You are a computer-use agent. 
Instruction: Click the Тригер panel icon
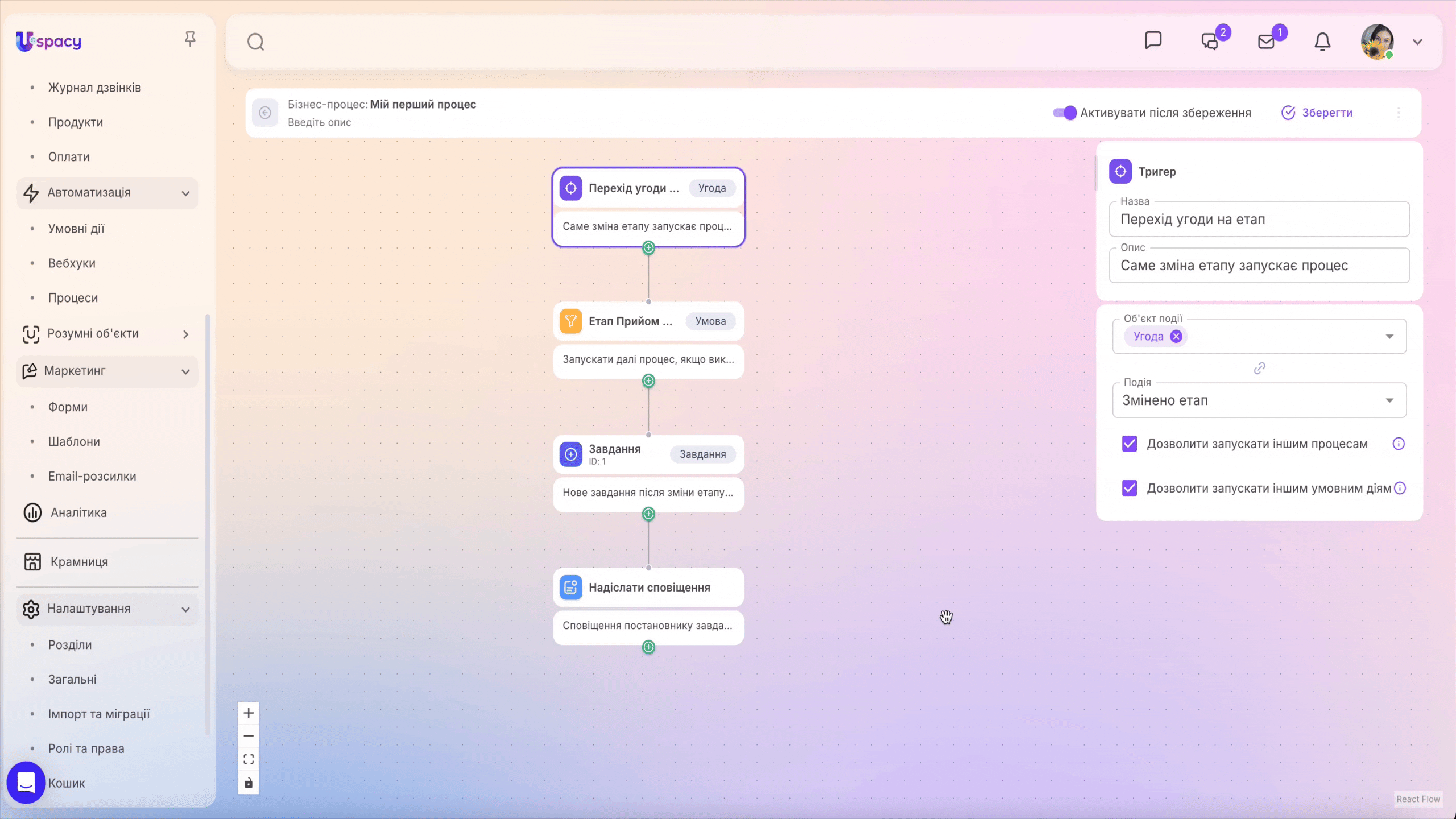pyautogui.click(x=1120, y=171)
